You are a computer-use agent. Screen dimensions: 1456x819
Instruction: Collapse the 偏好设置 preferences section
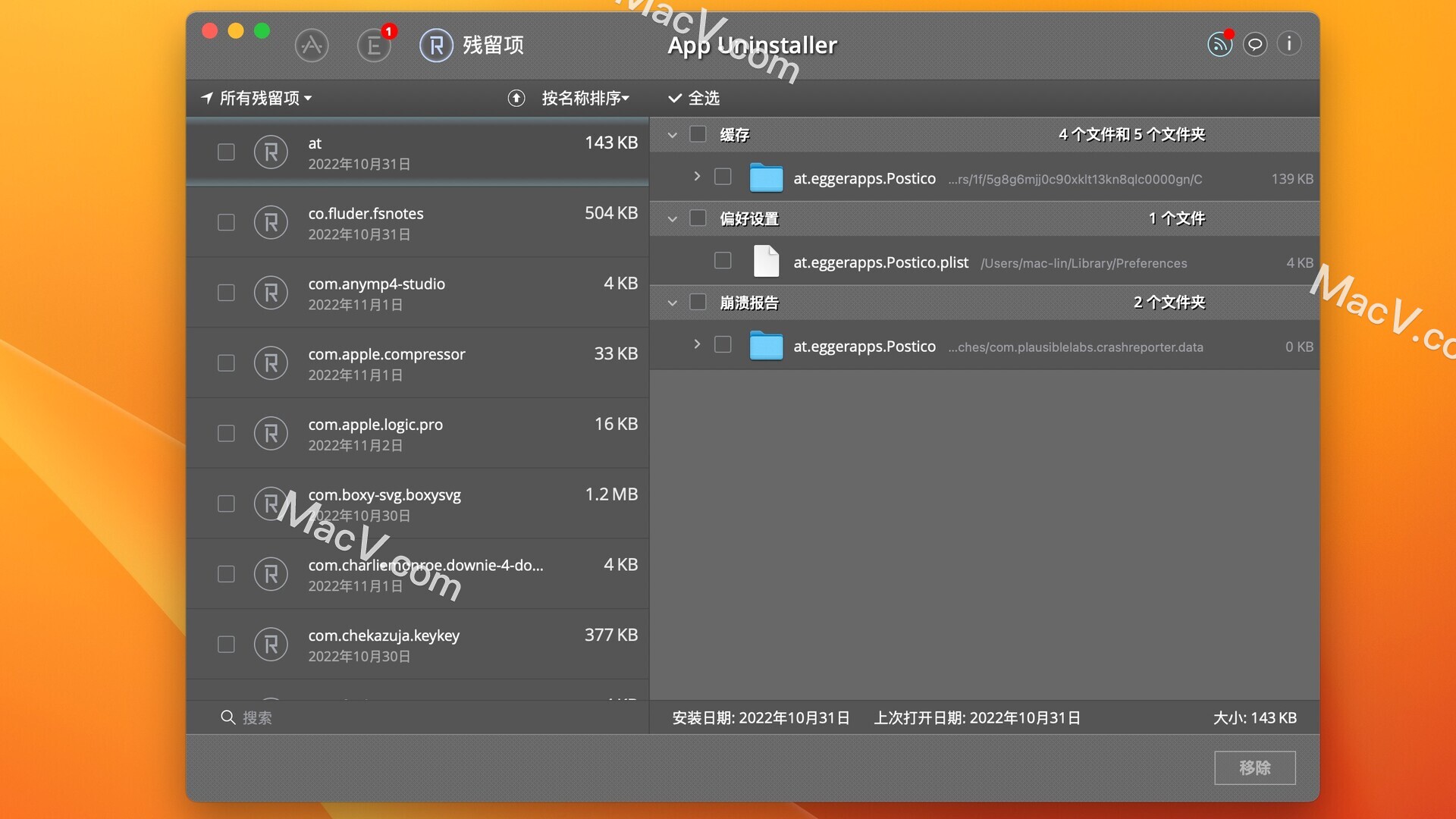pyautogui.click(x=672, y=219)
